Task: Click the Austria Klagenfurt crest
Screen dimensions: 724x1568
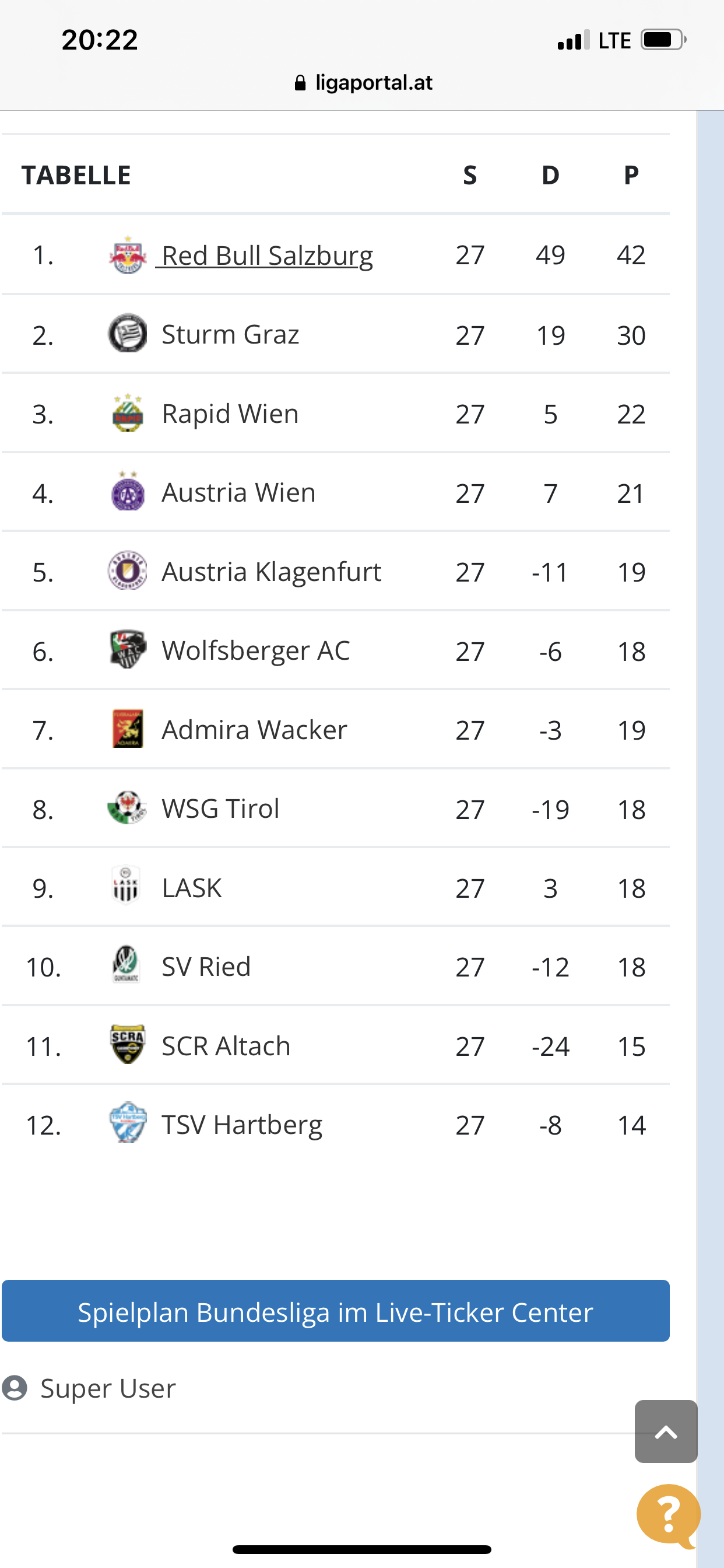Action: pos(128,570)
